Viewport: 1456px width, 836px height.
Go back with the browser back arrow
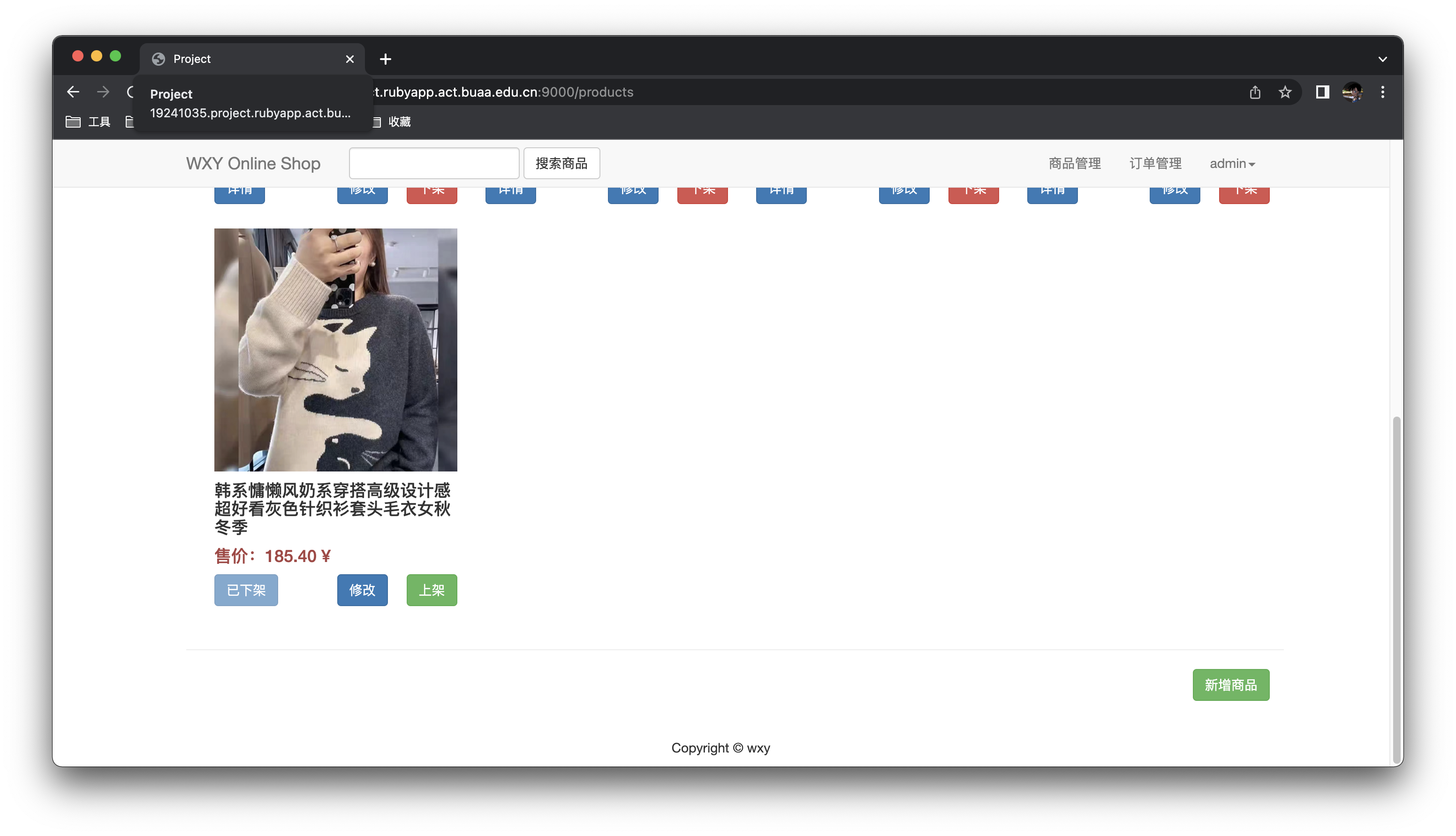(73, 92)
